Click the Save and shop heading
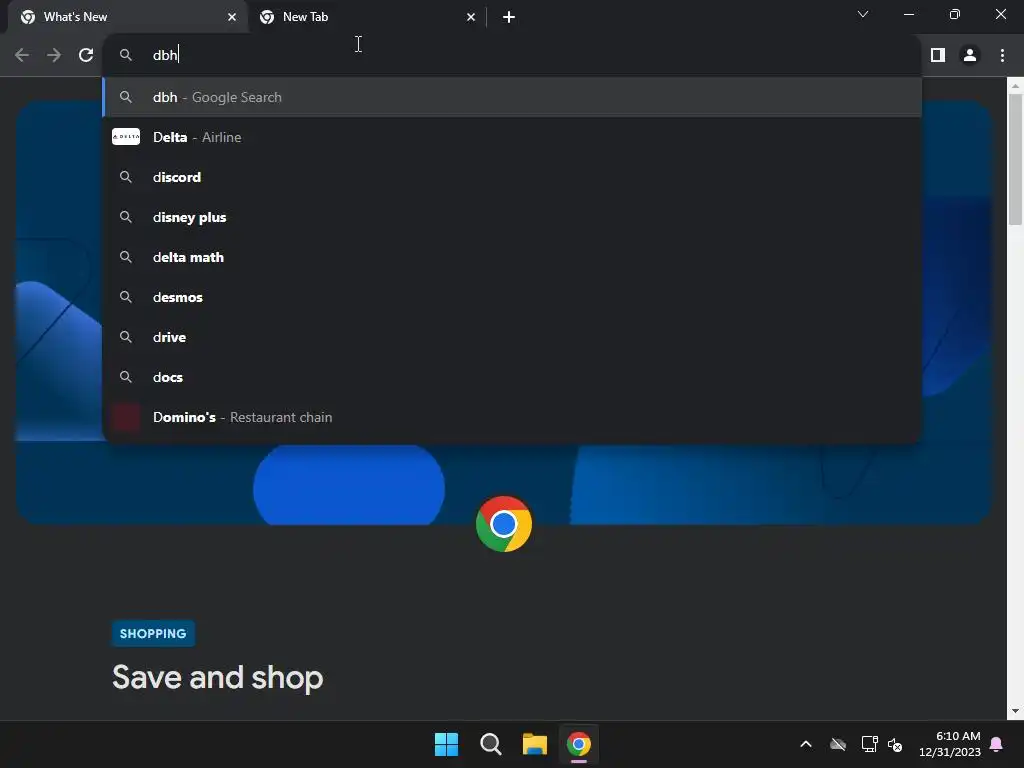Viewport: 1024px width, 768px height. (x=217, y=677)
